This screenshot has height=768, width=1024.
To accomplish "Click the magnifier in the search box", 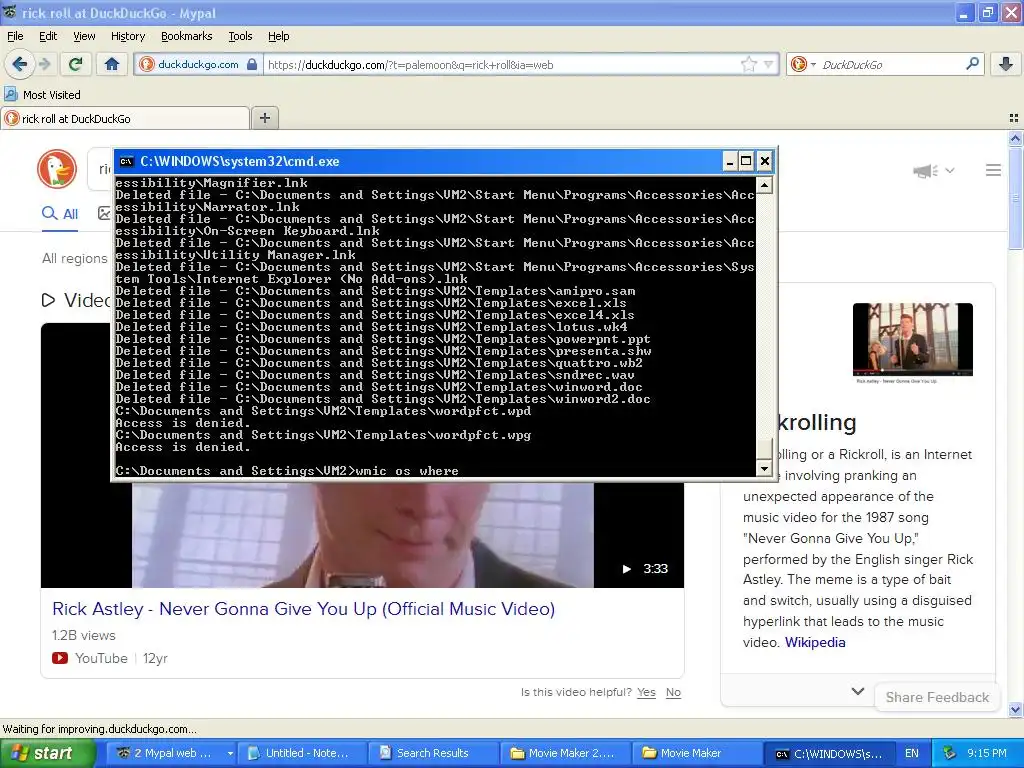I will [x=972, y=64].
